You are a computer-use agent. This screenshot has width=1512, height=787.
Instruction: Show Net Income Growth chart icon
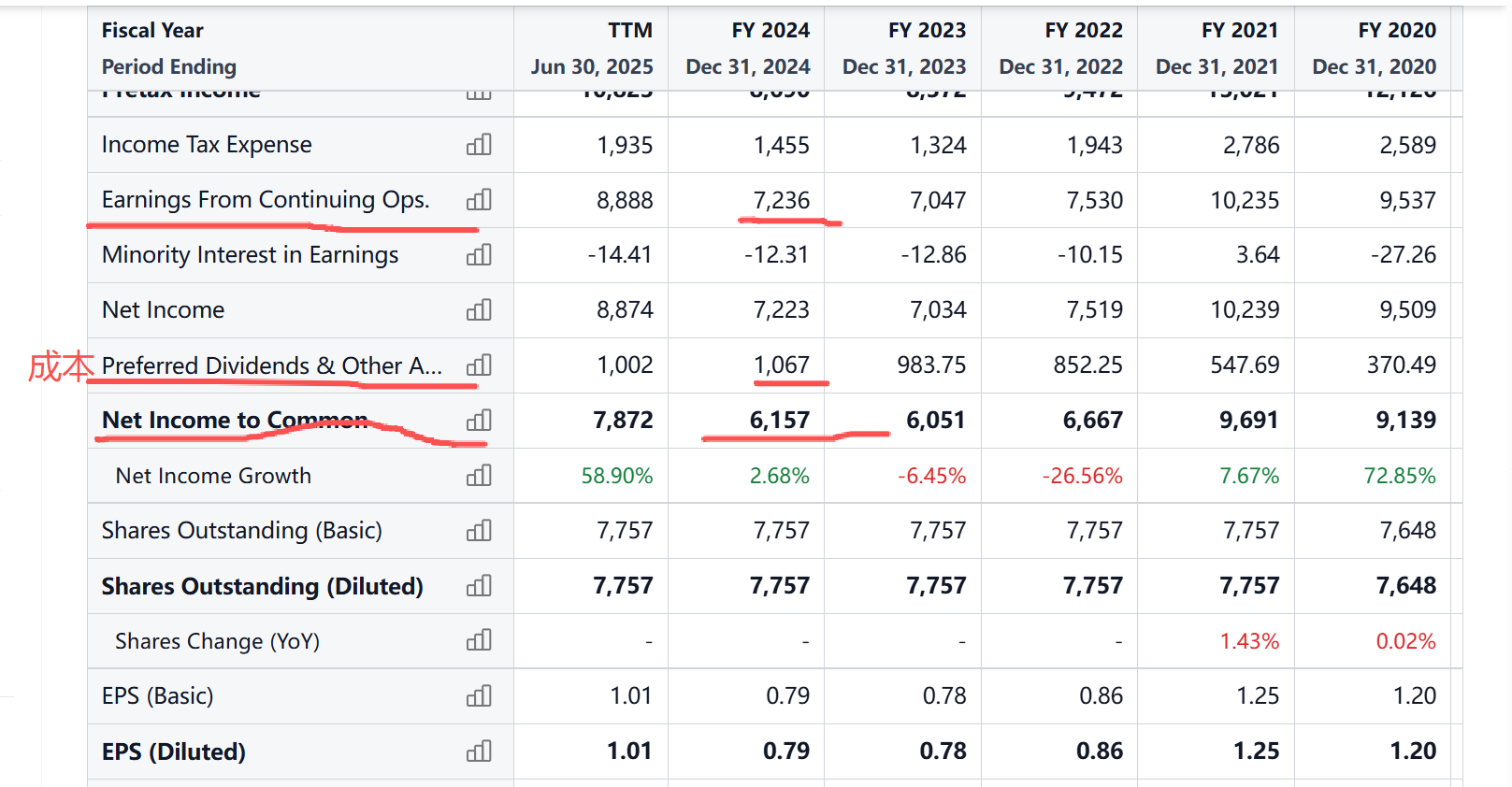(479, 476)
